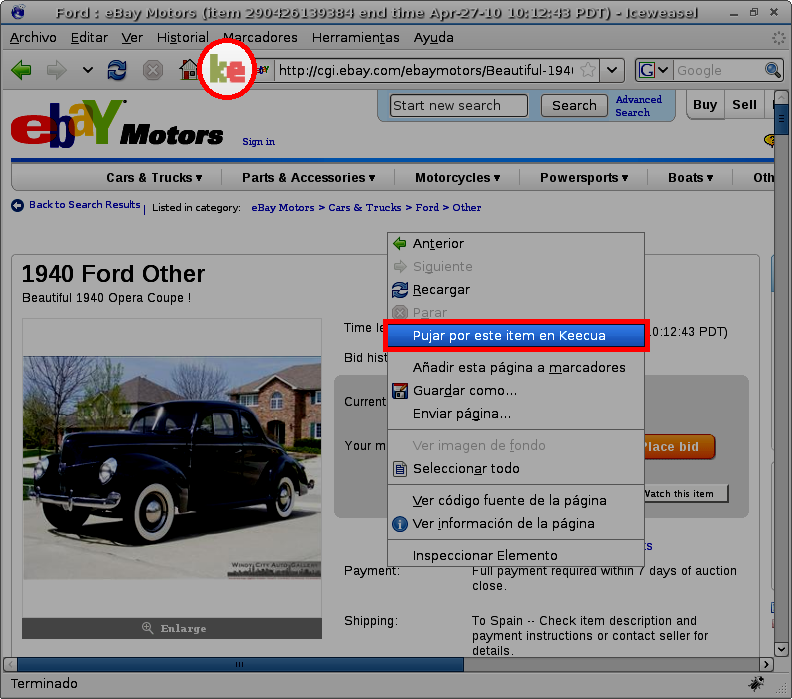Click the magnifier icon in Google search box
Screen dimensions: 792x699
[x=773, y=70]
